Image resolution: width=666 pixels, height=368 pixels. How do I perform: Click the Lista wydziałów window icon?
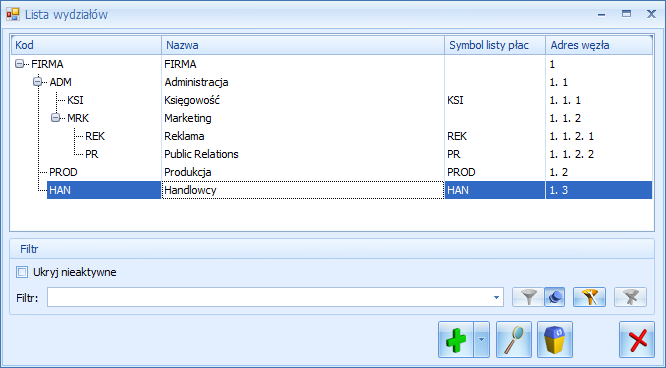[13, 14]
